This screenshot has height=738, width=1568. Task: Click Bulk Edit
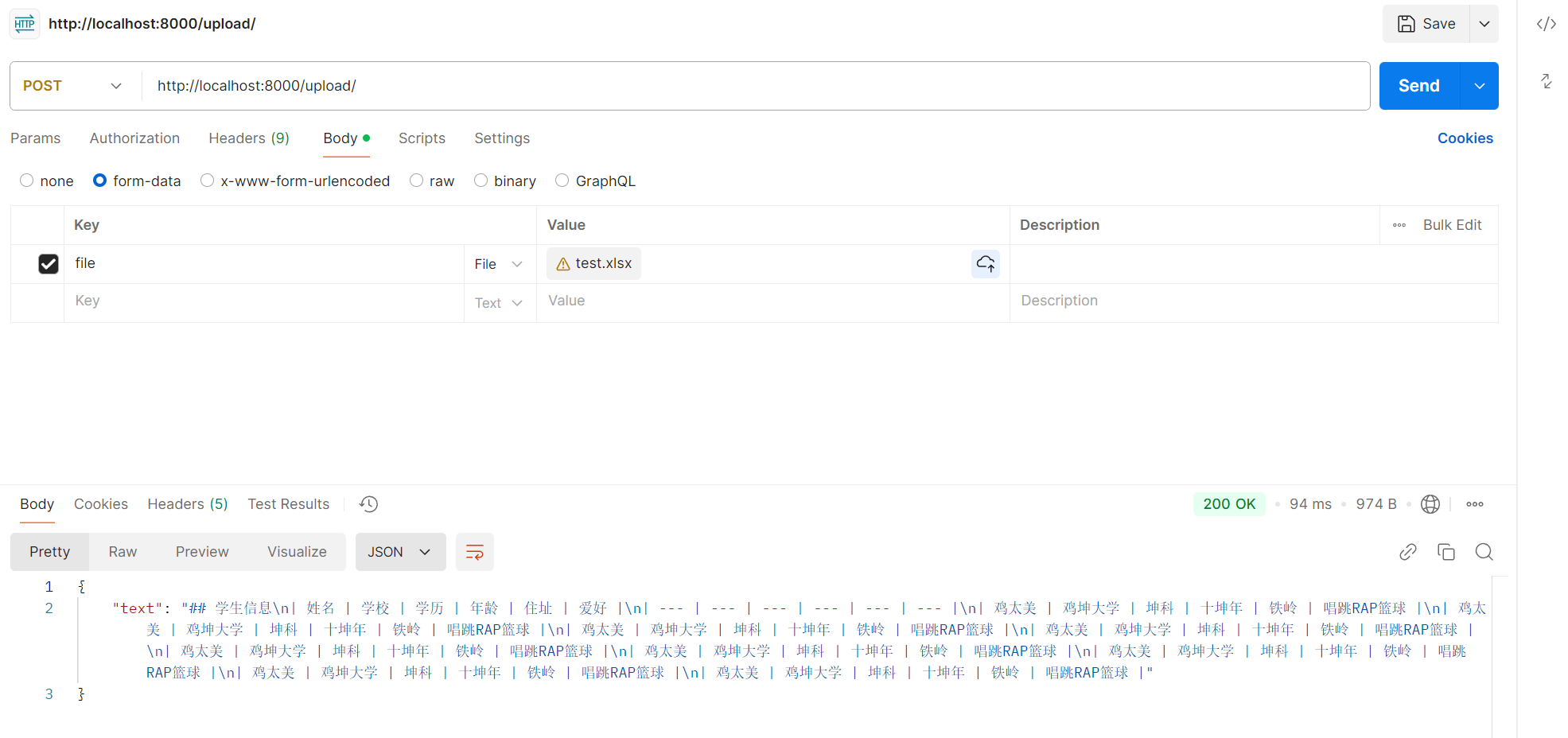pos(1453,225)
